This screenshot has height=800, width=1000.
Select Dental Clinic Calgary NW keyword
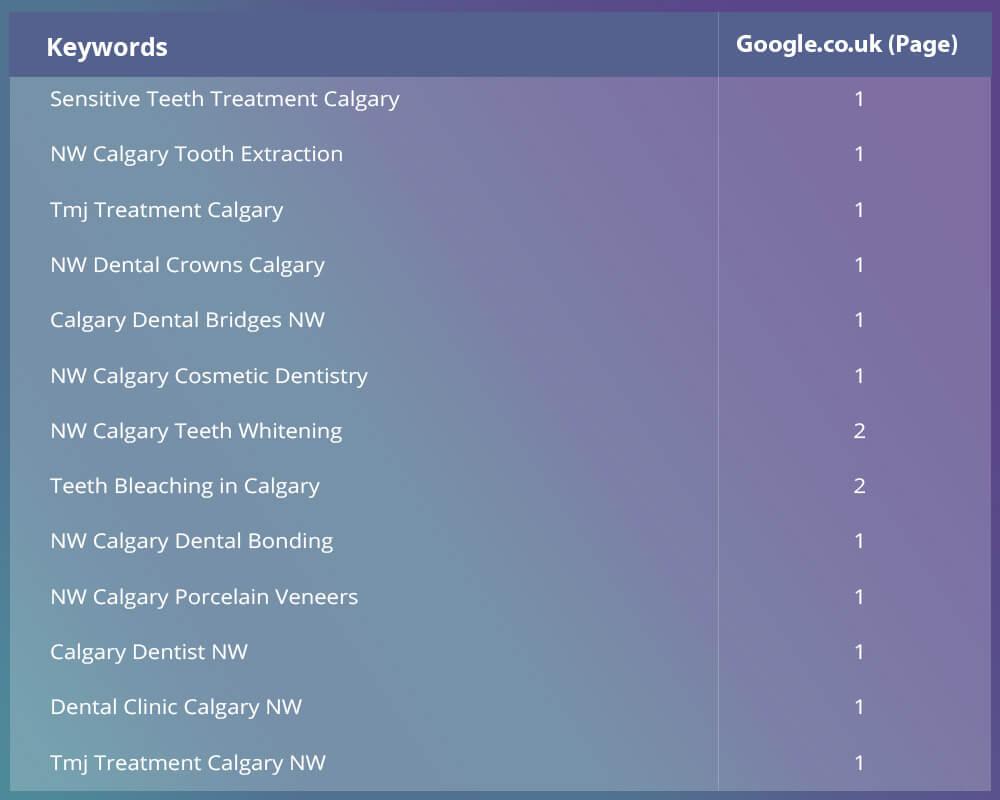click(x=176, y=707)
